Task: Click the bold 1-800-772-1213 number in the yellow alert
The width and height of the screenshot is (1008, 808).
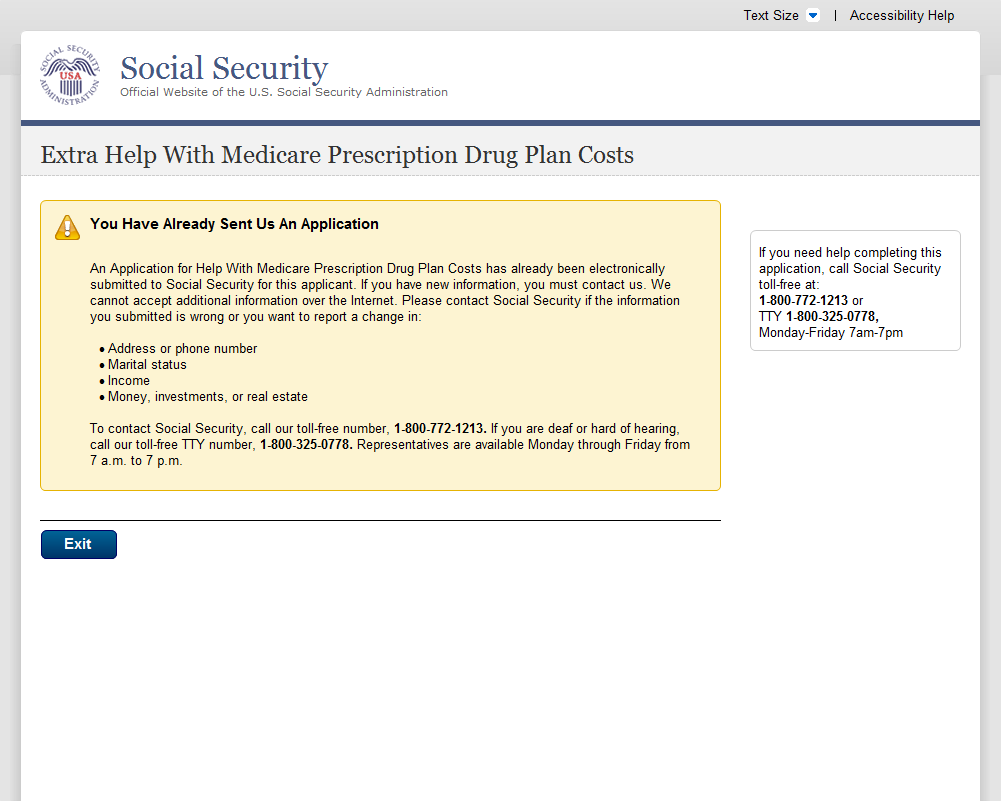Action: coord(440,429)
